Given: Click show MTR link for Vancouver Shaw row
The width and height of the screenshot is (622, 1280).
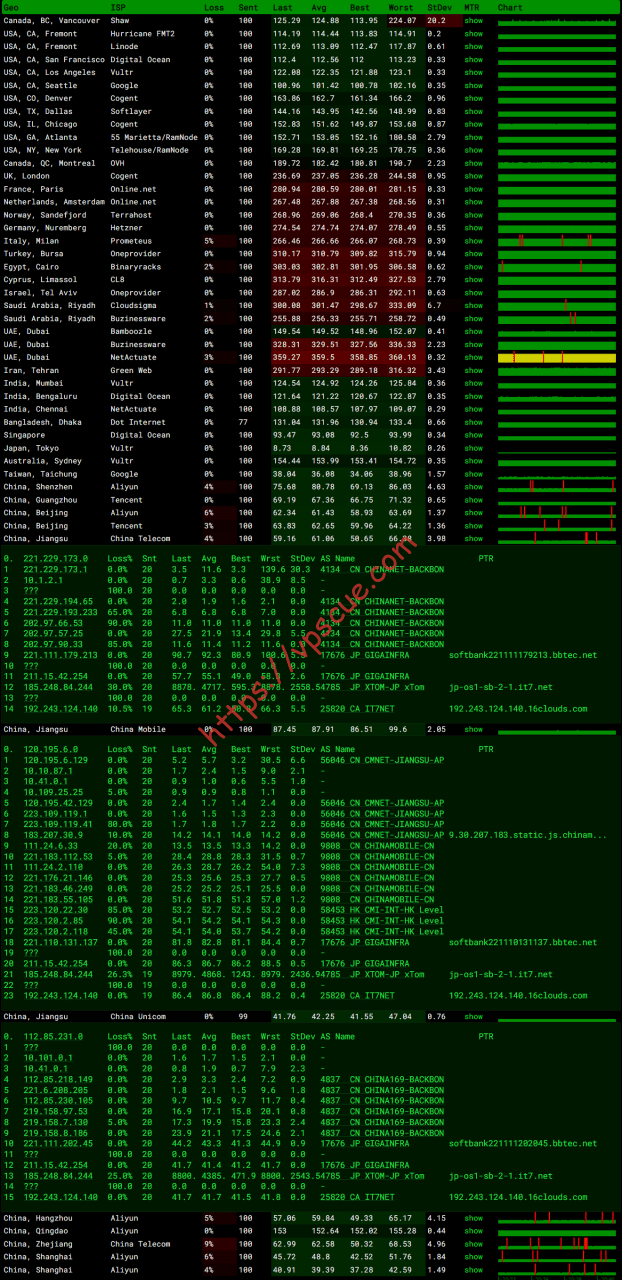Looking at the screenshot, I should 473,20.
